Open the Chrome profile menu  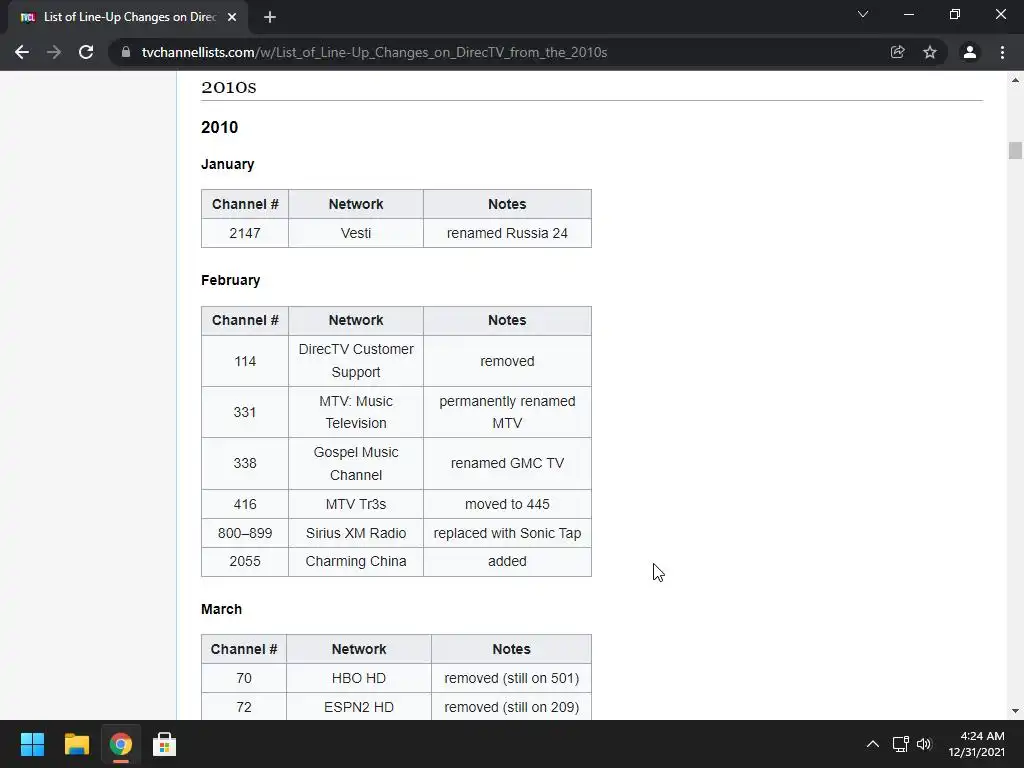tap(970, 52)
